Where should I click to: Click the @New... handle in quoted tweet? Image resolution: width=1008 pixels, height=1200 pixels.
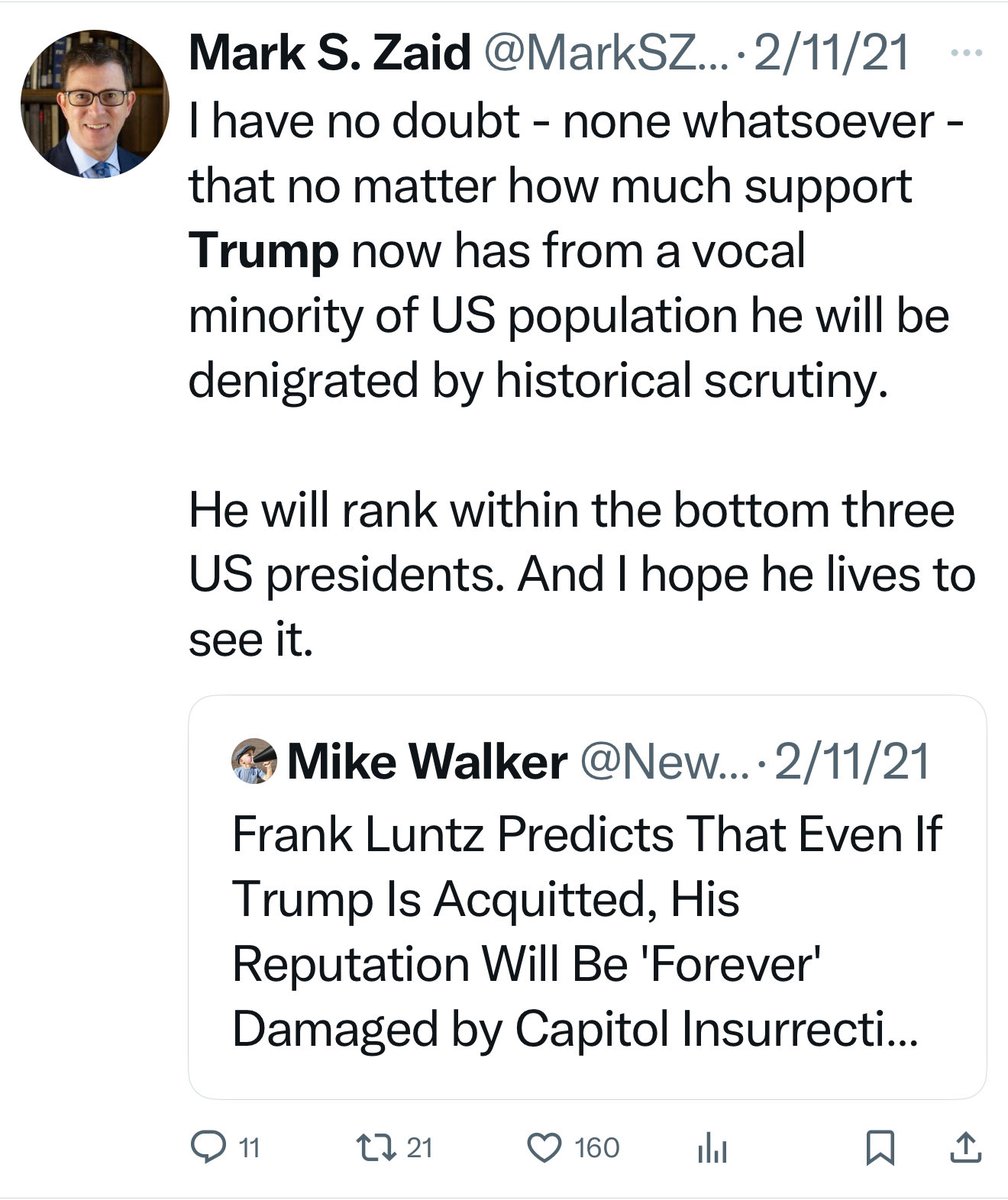[662, 763]
